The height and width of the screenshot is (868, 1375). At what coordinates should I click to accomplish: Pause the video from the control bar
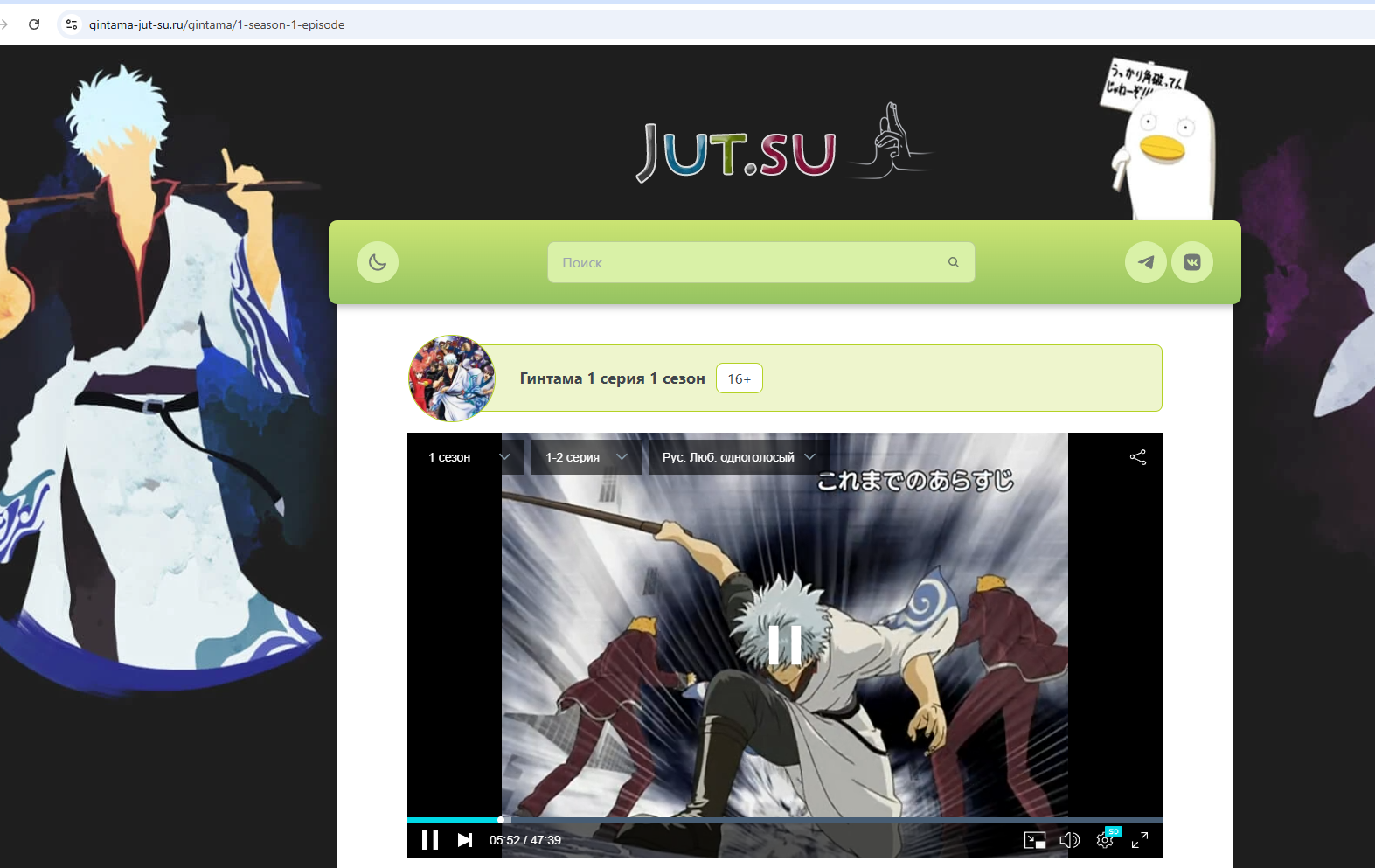[x=430, y=840]
